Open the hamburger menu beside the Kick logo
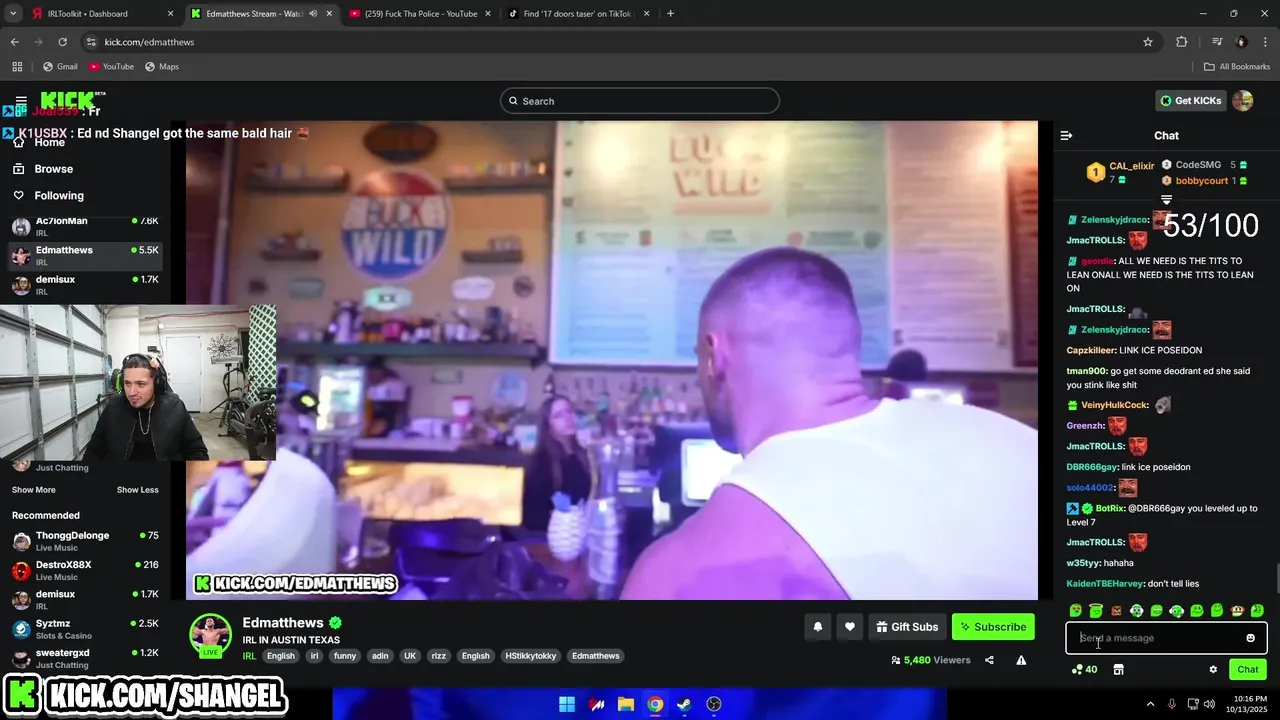Image resolution: width=1280 pixels, height=720 pixels. point(21,100)
